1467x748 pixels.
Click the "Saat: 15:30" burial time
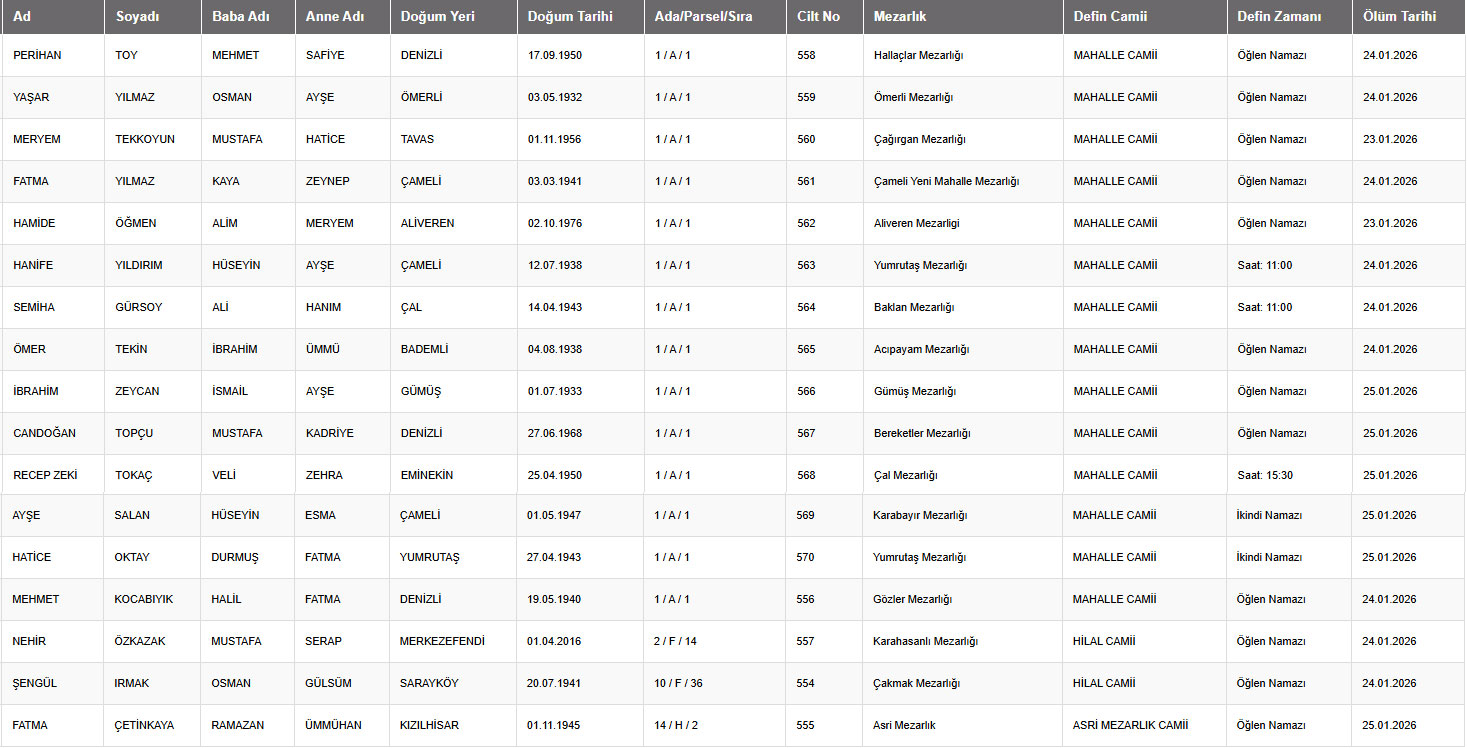point(1265,475)
